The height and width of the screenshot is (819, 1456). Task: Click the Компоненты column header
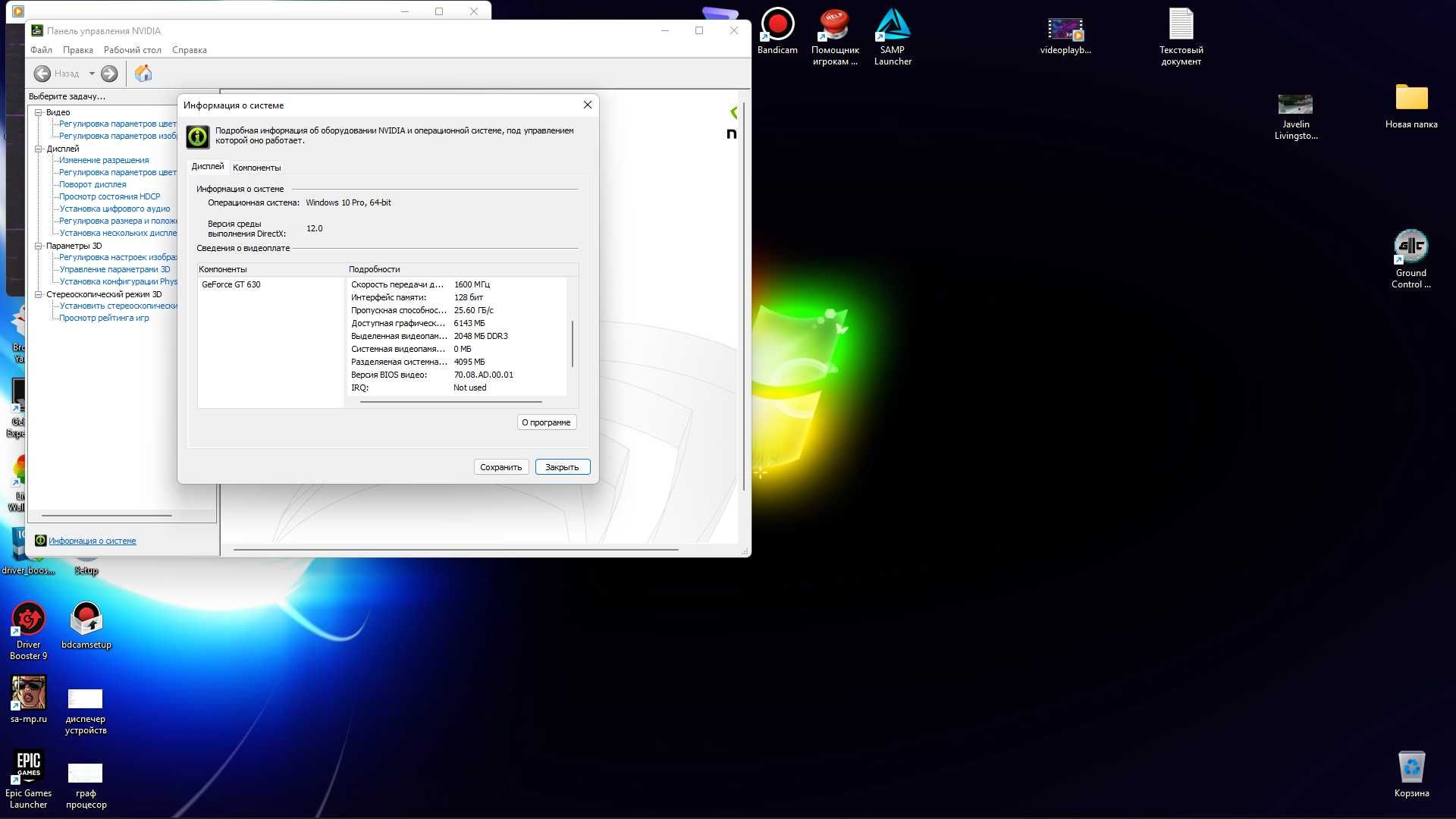coord(271,269)
